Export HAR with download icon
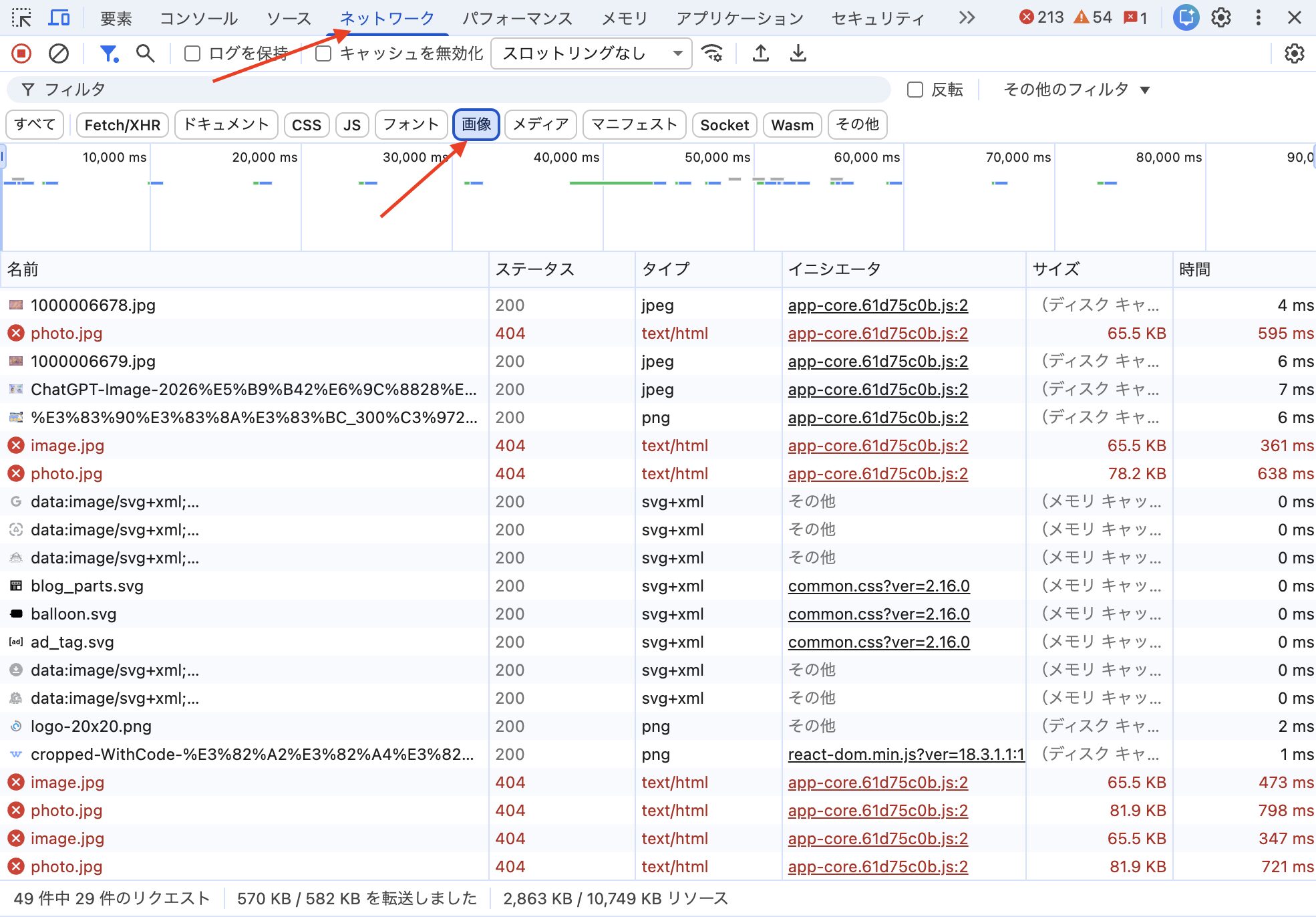Image resolution: width=1316 pixels, height=917 pixels. click(x=798, y=53)
